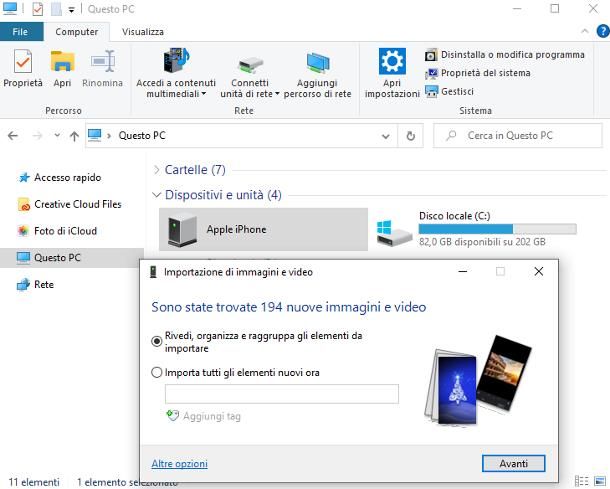610x489 pixels.
Task: Select Rete in sidebar
Action: pos(35,284)
